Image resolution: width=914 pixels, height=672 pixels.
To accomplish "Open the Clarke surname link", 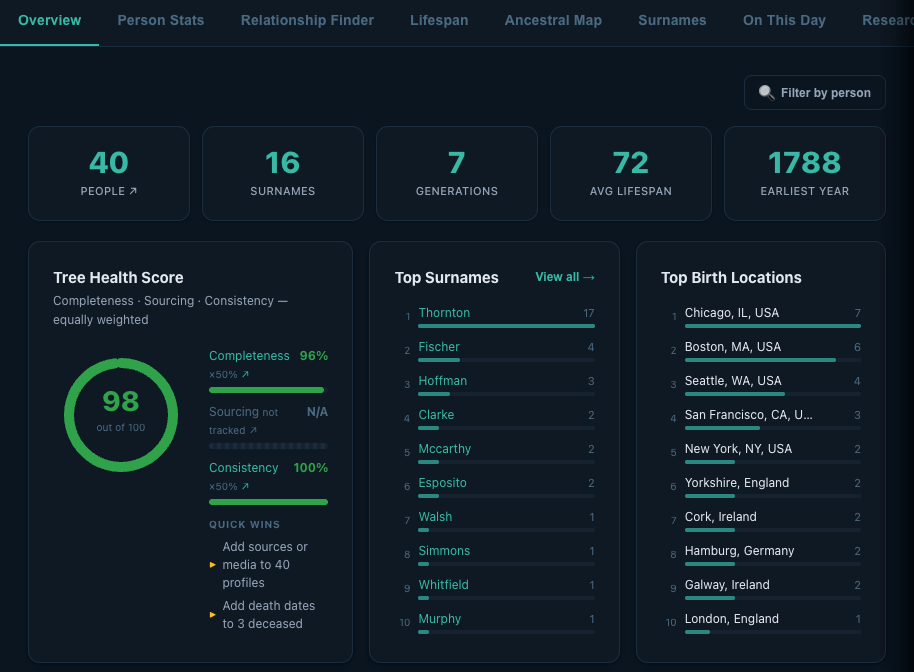I will [436, 415].
